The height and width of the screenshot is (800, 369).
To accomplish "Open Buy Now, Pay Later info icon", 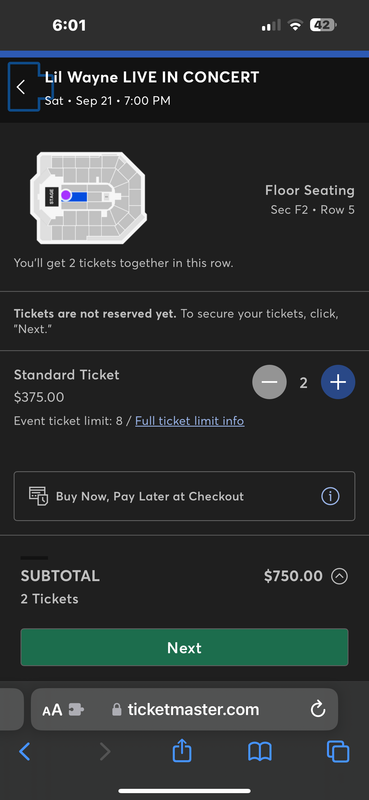I will point(330,496).
